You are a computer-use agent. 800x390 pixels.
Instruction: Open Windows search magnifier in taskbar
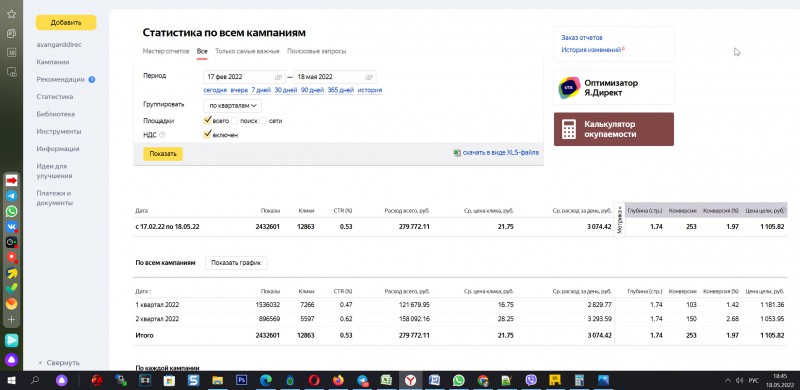35,380
